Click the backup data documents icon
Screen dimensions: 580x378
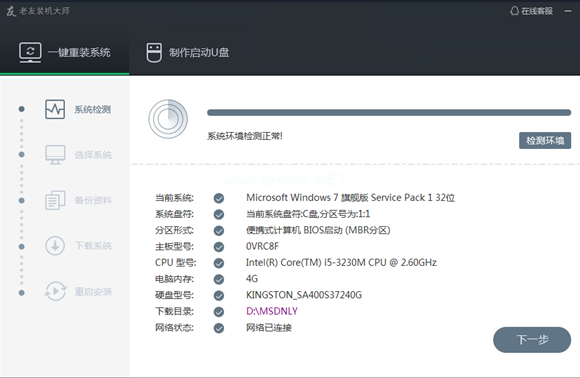[55, 200]
